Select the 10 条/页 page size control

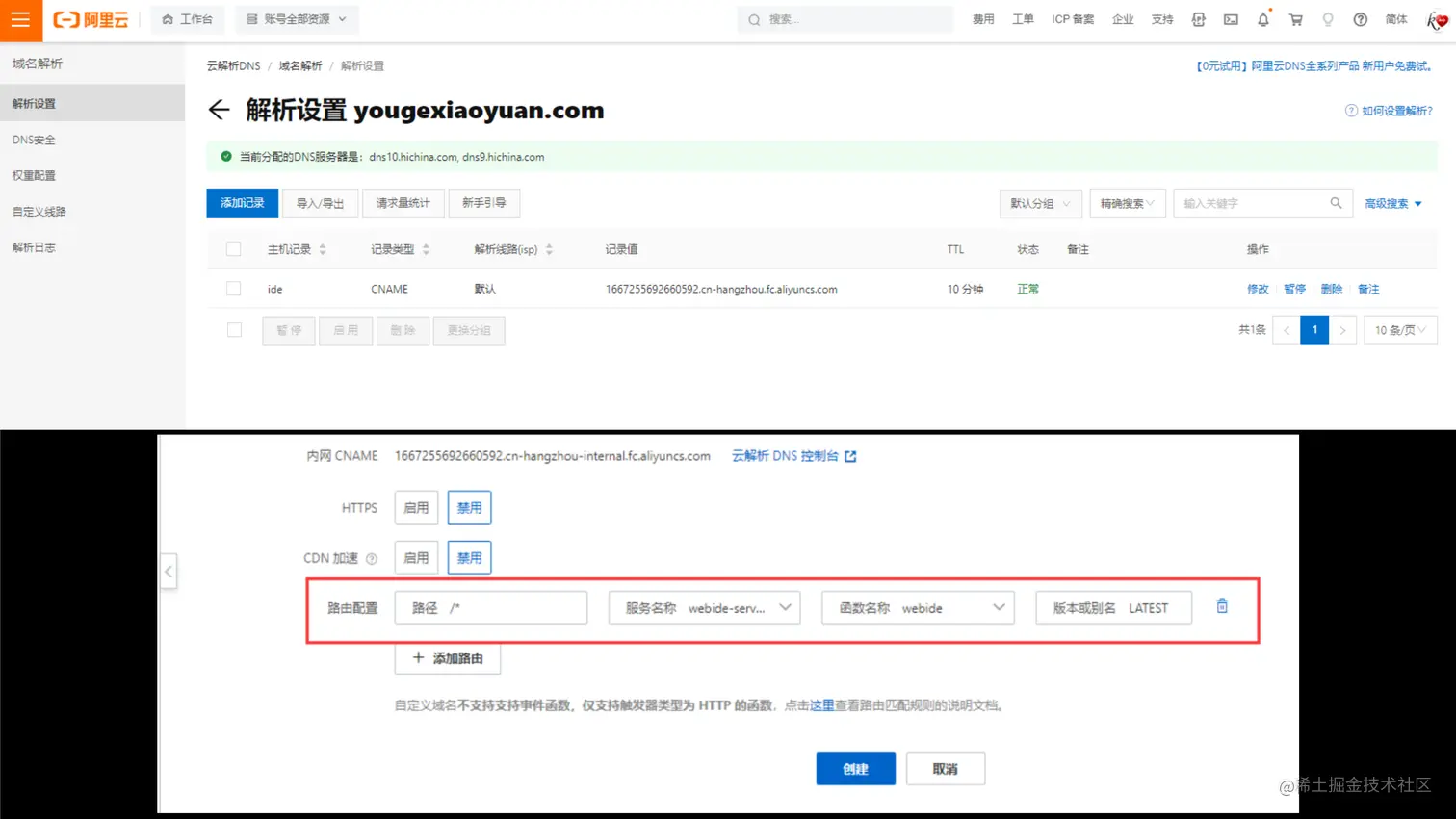[1400, 329]
